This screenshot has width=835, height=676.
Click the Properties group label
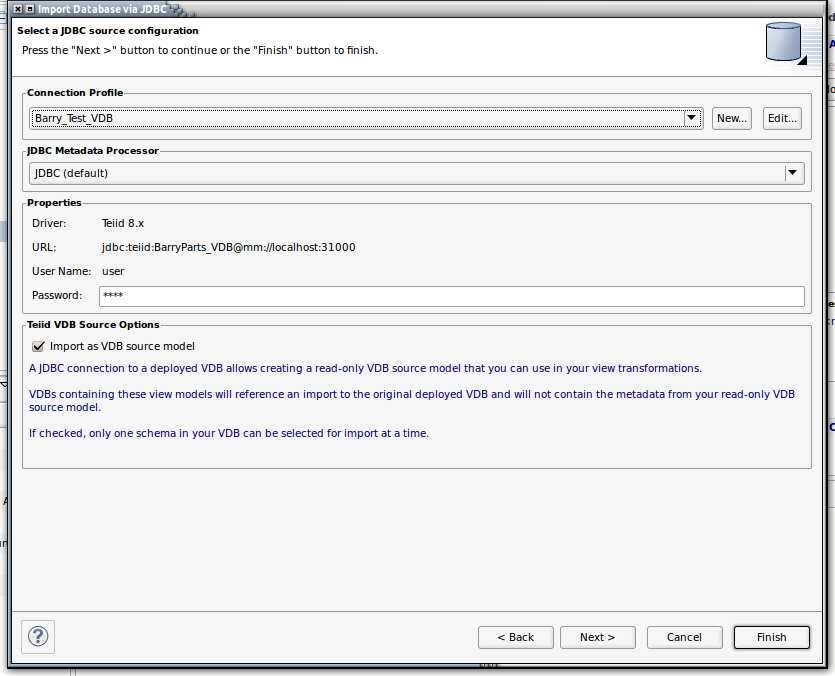click(54, 203)
